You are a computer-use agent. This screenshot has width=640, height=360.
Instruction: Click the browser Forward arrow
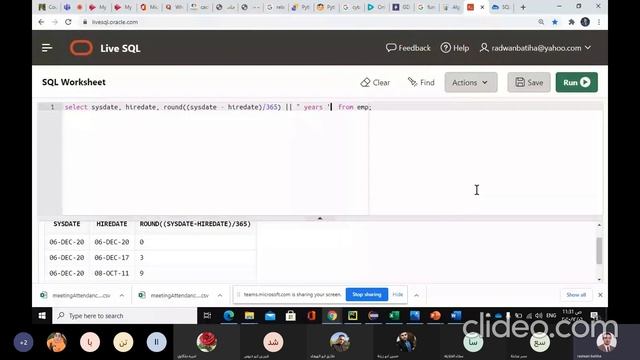55,22
